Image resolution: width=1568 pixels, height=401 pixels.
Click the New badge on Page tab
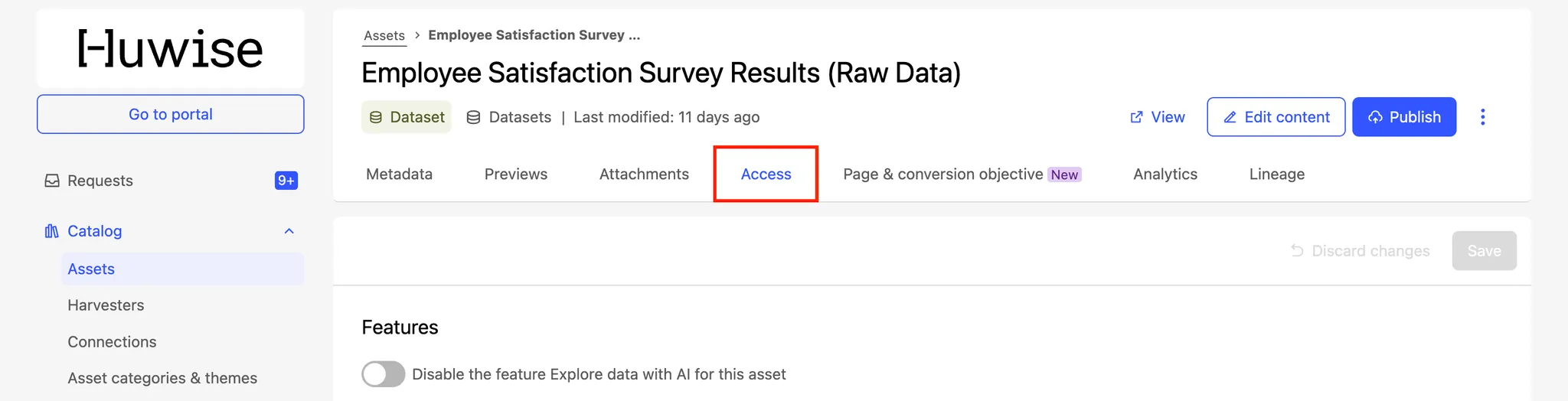[x=1064, y=174]
